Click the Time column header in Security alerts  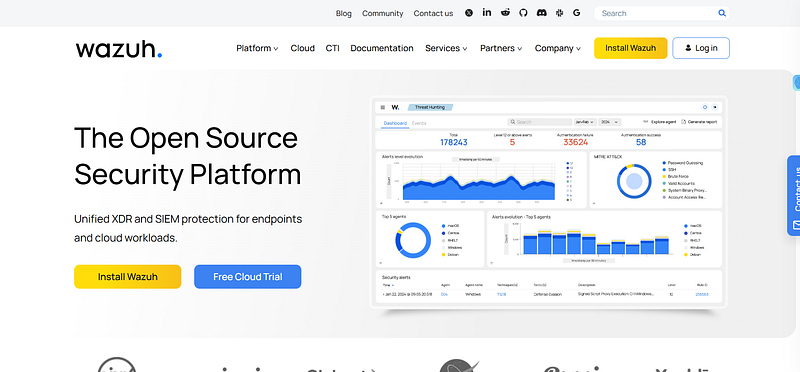(387, 285)
